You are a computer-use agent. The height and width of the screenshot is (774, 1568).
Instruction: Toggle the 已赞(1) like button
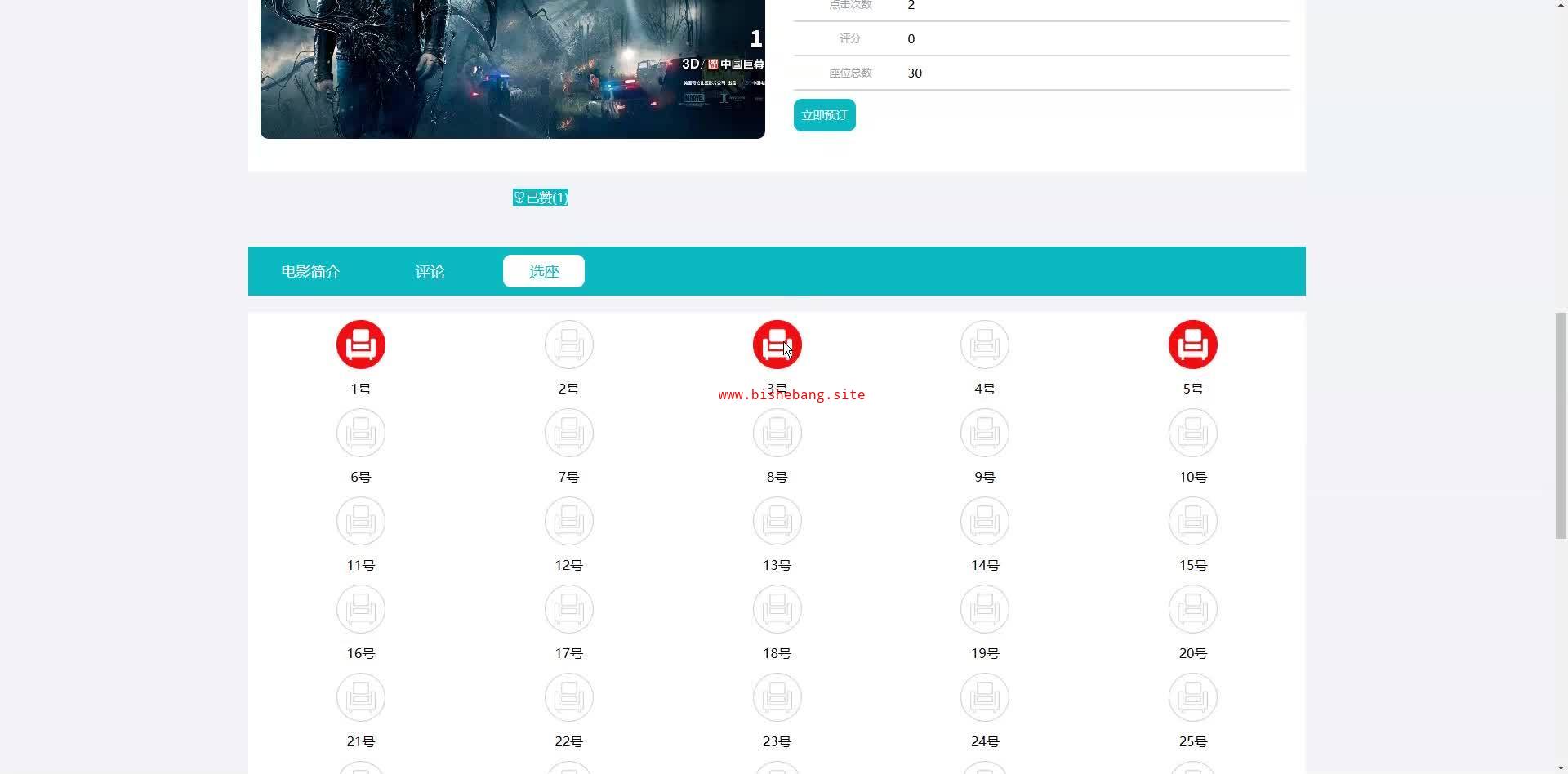(541, 198)
